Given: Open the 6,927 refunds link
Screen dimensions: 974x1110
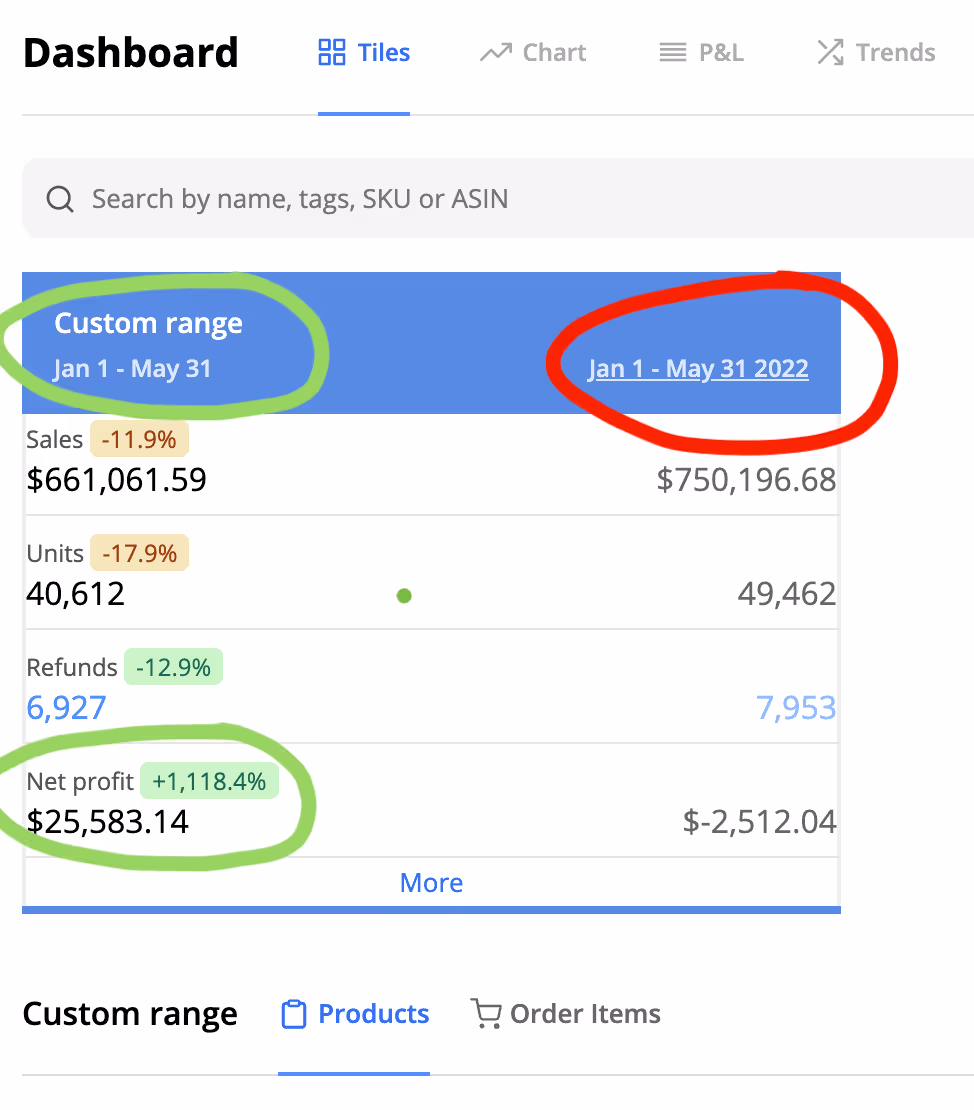Looking at the screenshot, I should [x=66, y=708].
